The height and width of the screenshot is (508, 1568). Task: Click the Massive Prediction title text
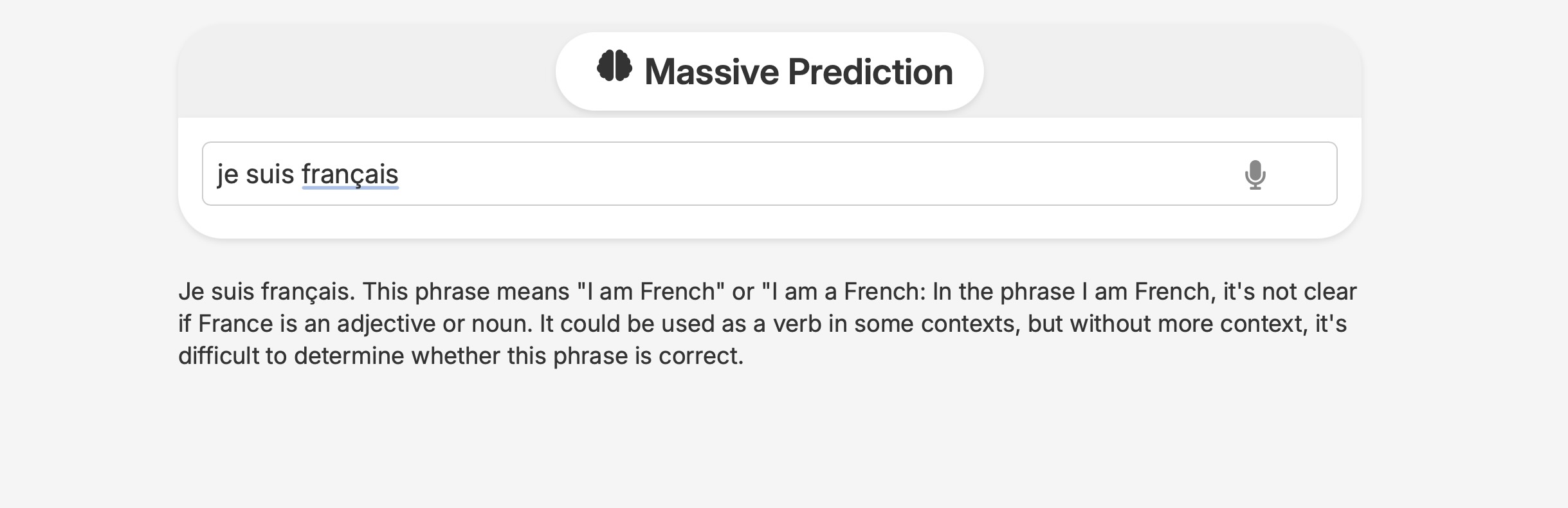[798, 71]
